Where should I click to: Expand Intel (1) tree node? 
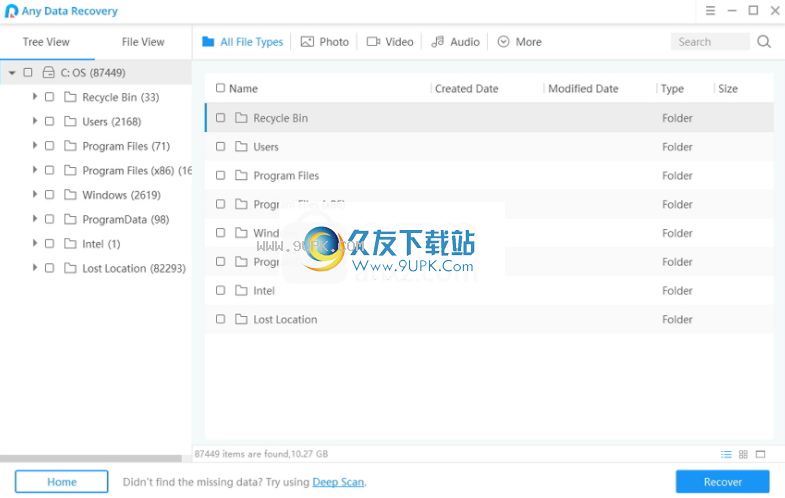[x=35, y=243]
